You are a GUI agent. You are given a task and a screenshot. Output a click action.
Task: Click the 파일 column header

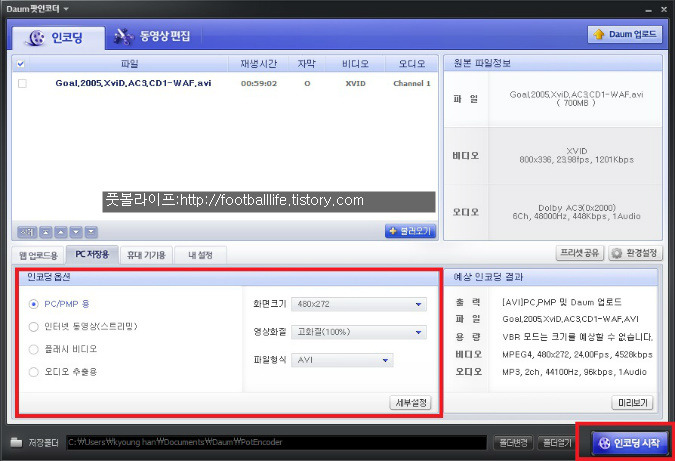coord(129,64)
